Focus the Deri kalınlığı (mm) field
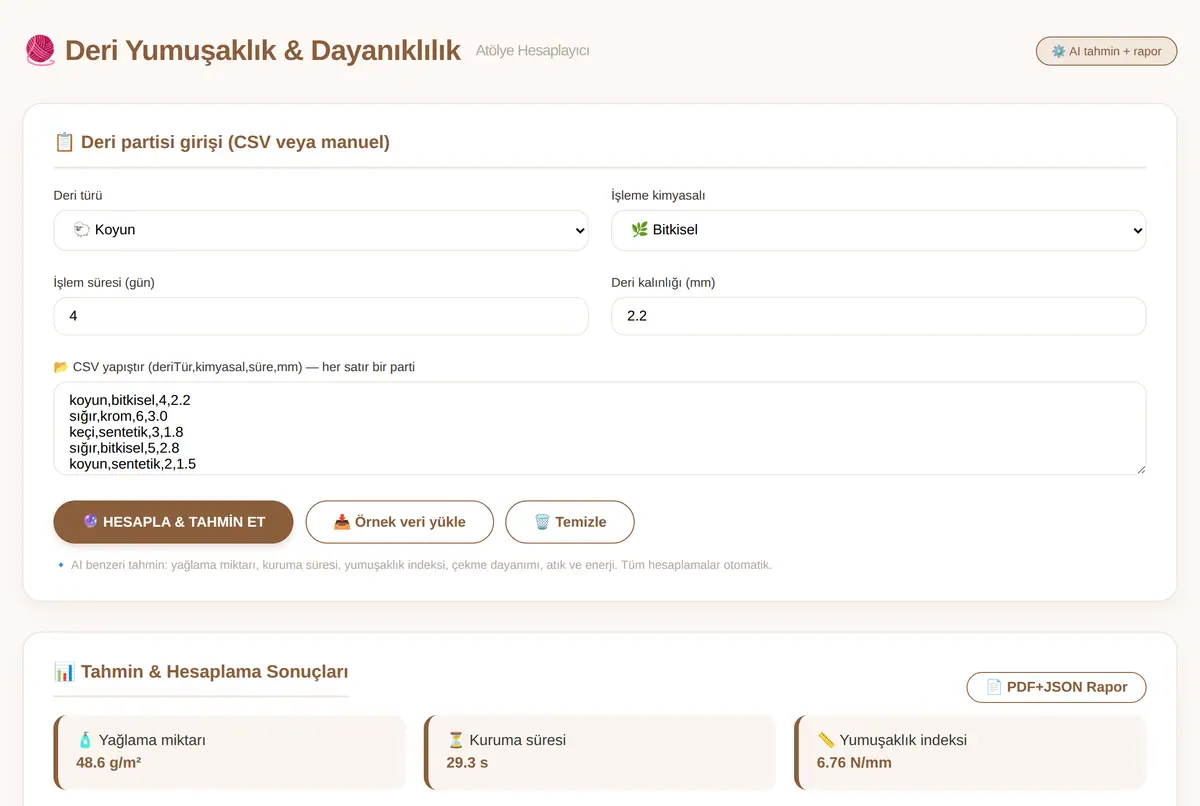This screenshot has width=1200, height=806. pyautogui.click(x=879, y=316)
